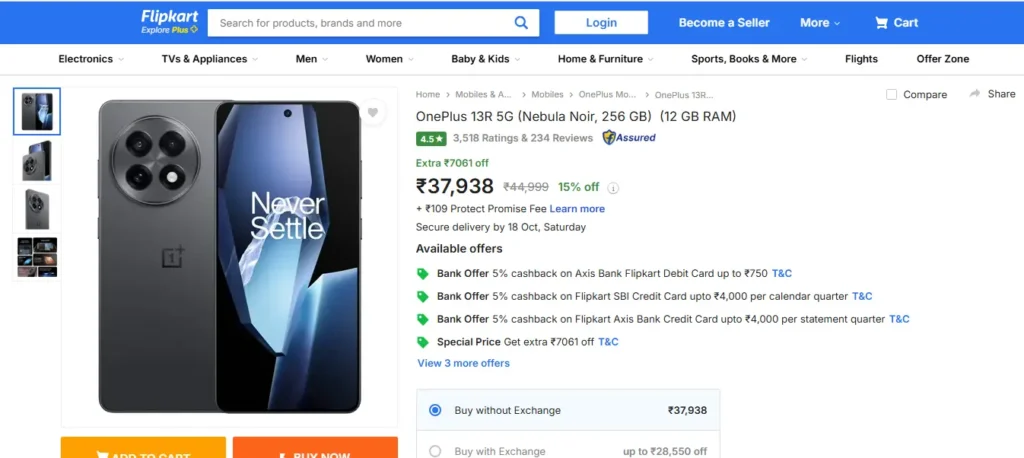Expand View 3 more offers
Viewport: 1024px width, 458px height.
(463, 363)
